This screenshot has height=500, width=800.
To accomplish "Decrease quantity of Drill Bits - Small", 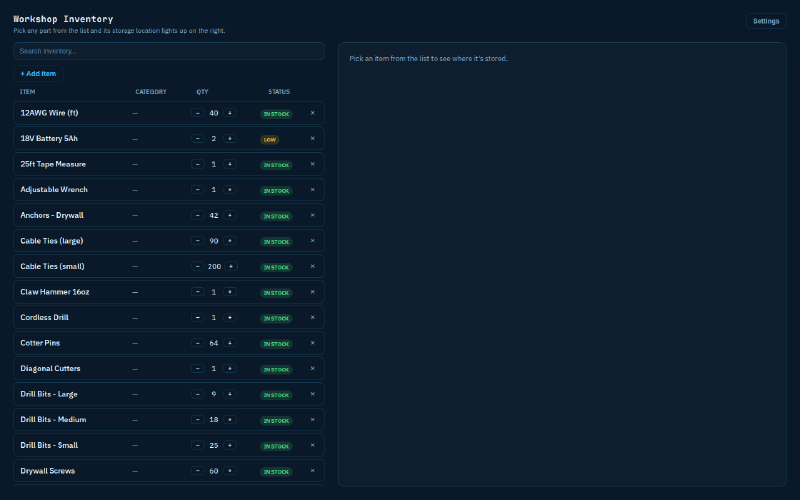I will coord(197,445).
